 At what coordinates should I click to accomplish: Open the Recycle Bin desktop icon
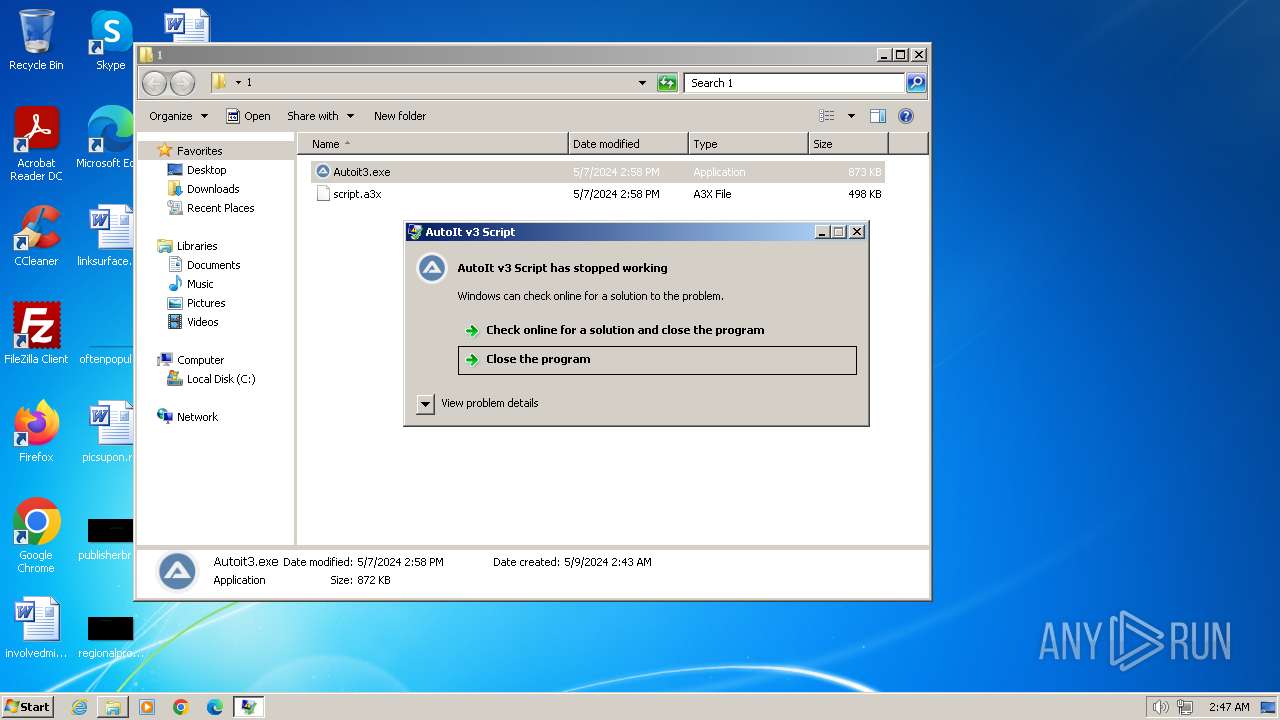(36, 40)
